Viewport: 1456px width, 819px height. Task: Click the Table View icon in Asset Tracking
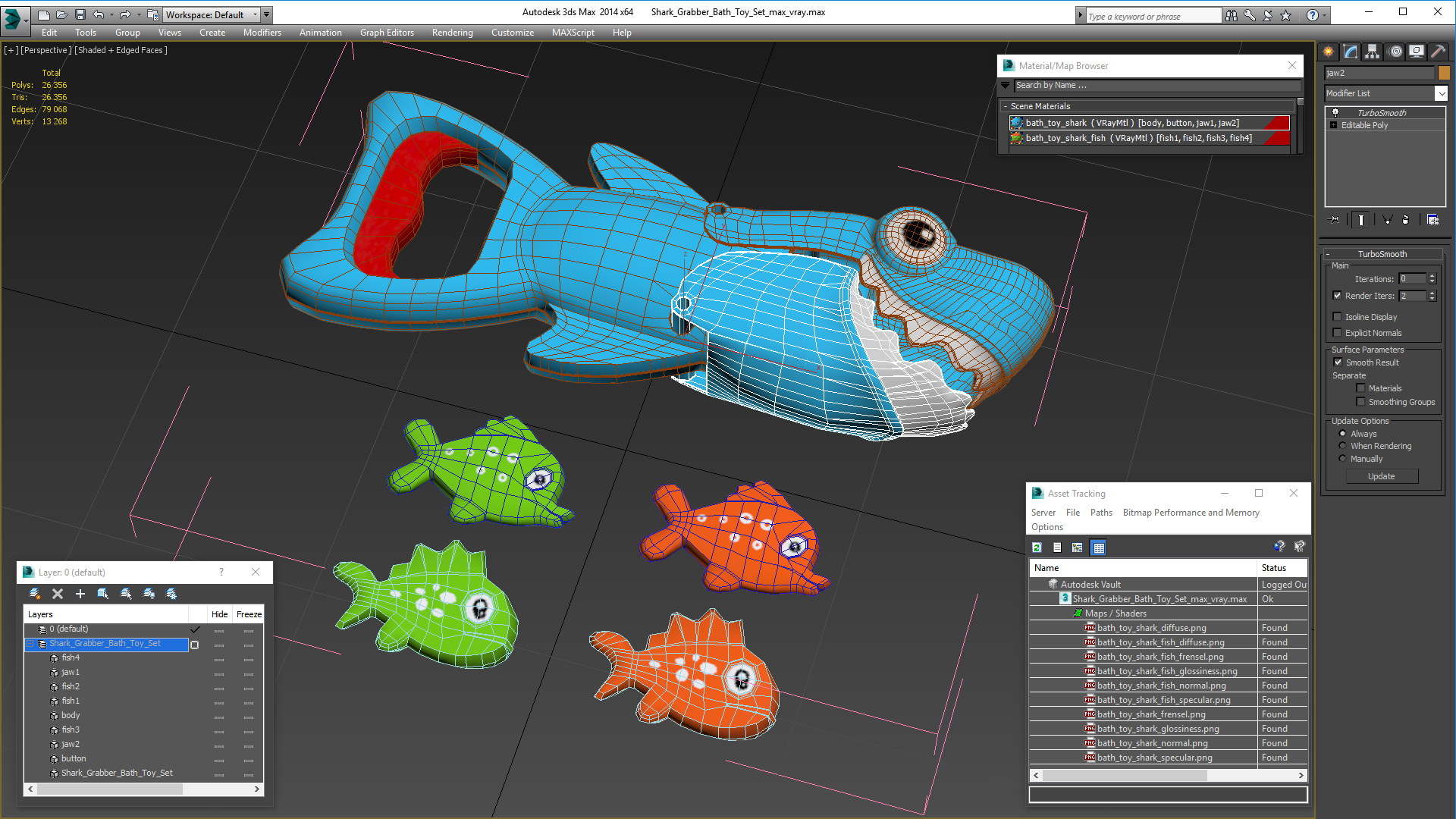(1099, 548)
